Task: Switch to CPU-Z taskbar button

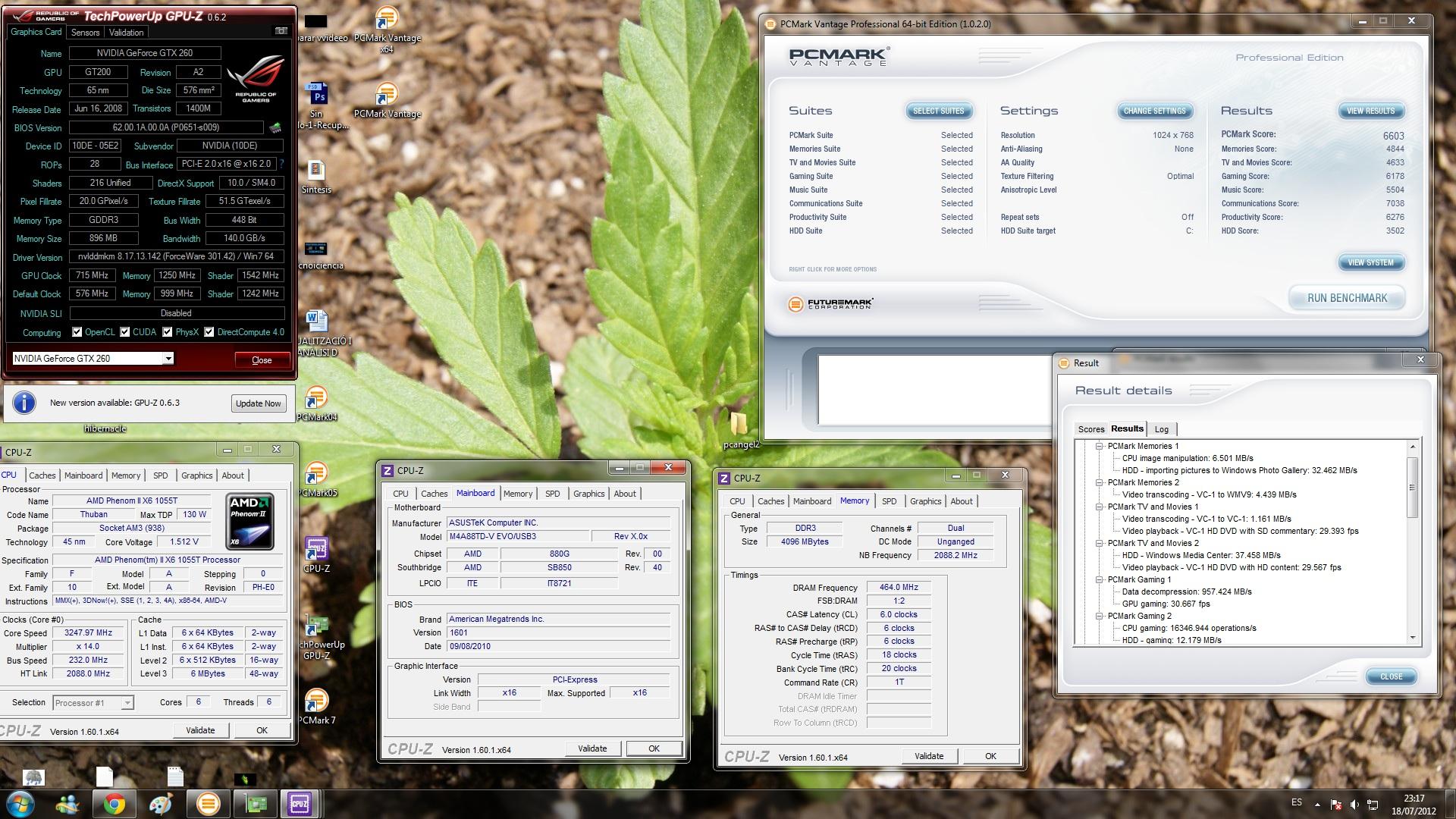Action: pos(300,804)
